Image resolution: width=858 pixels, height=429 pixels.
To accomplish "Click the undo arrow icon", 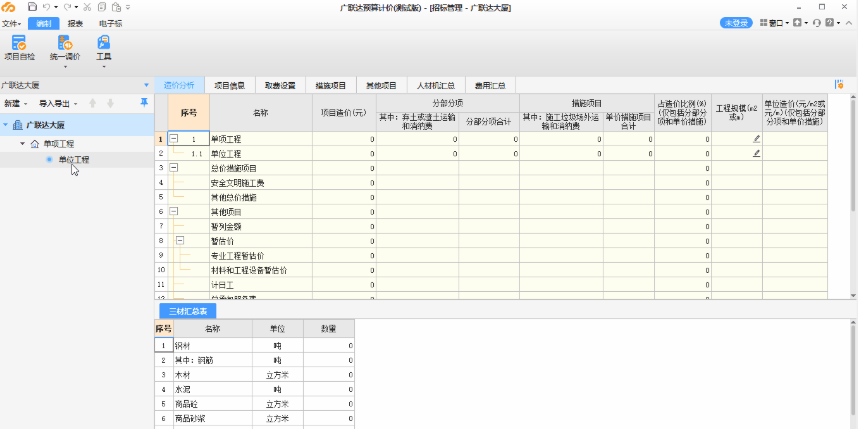I will point(48,7).
